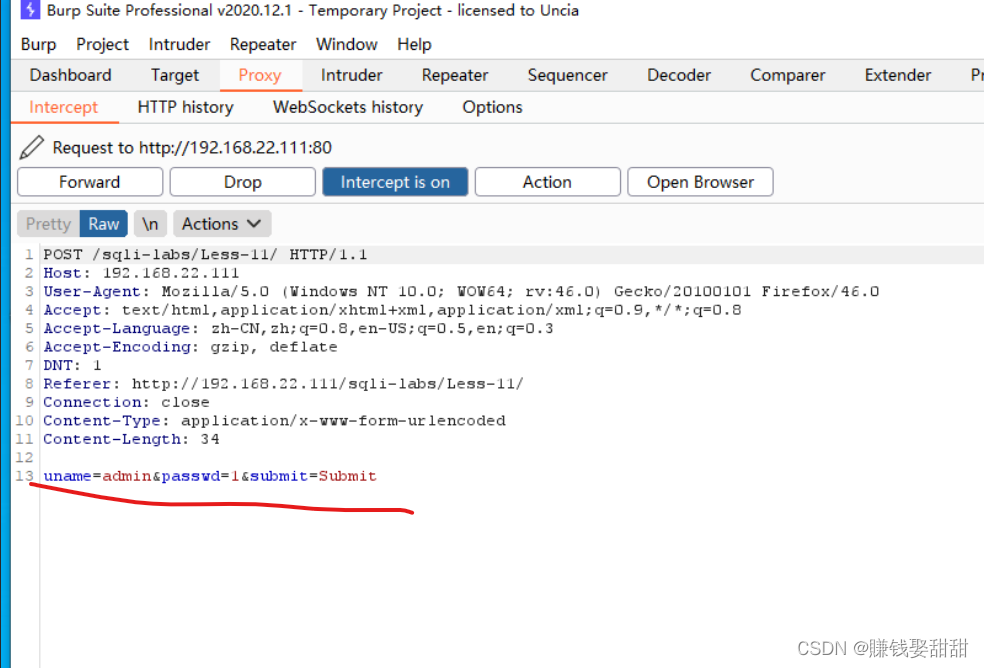Open the Extender tab
Image resolution: width=984 pixels, height=668 pixels.
[x=898, y=75]
